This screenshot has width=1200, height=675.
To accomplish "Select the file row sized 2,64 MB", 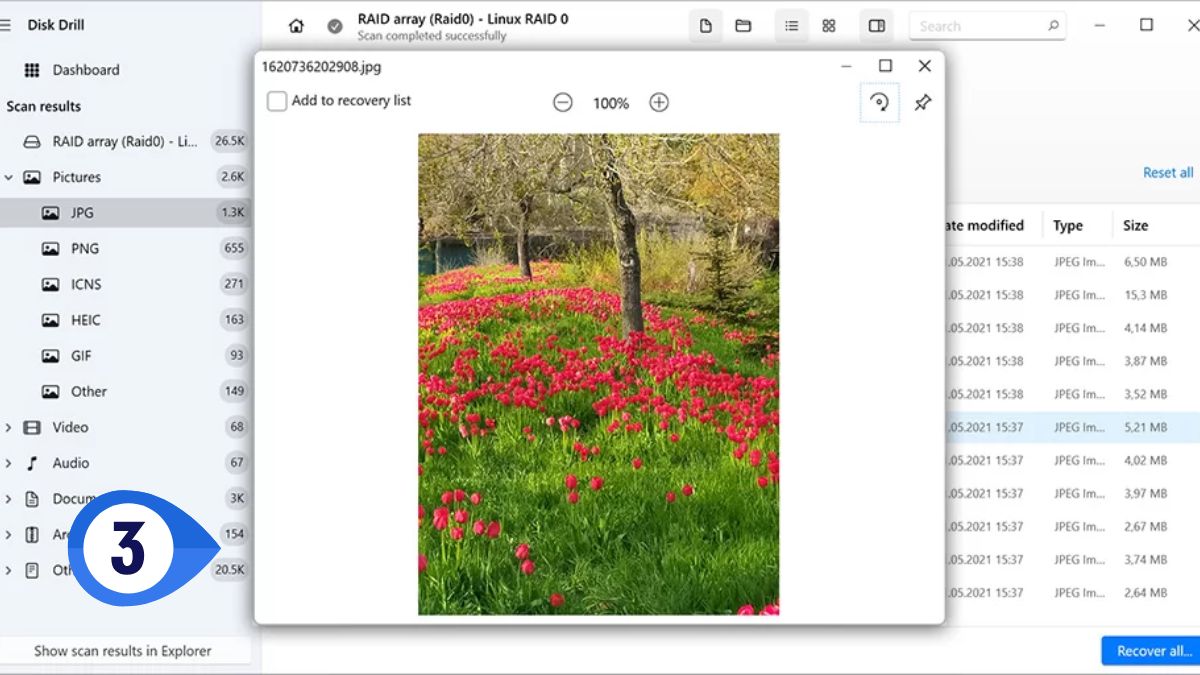I will tap(1072, 593).
